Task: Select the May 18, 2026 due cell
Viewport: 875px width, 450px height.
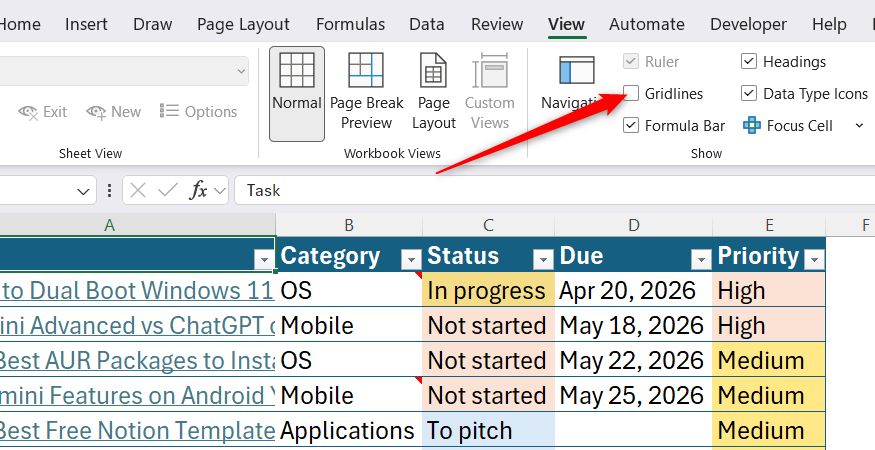Action: (633, 325)
